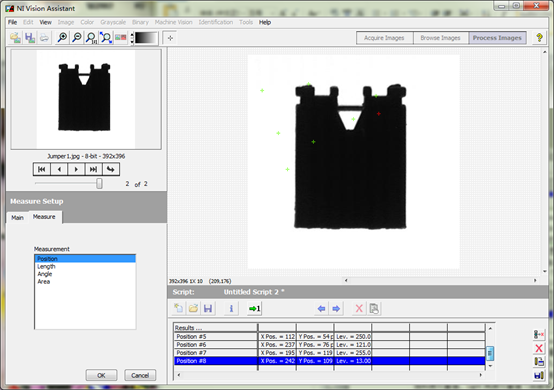
Task: Select the point tool button
Action: coord(170,38)
